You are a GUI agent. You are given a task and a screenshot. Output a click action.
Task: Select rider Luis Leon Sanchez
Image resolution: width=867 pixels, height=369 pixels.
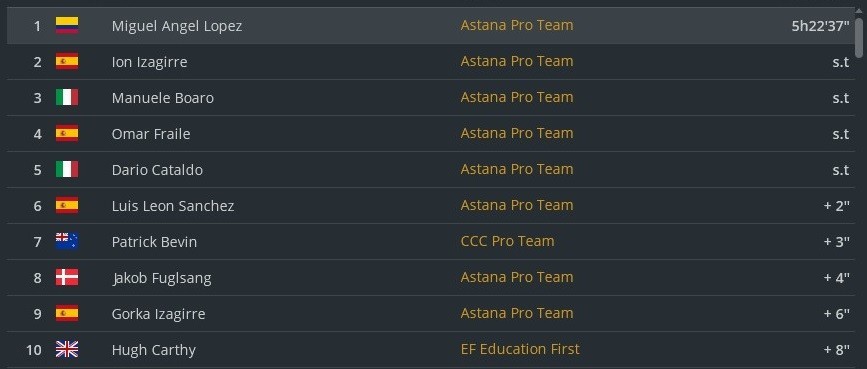click(x=173, y=206)
